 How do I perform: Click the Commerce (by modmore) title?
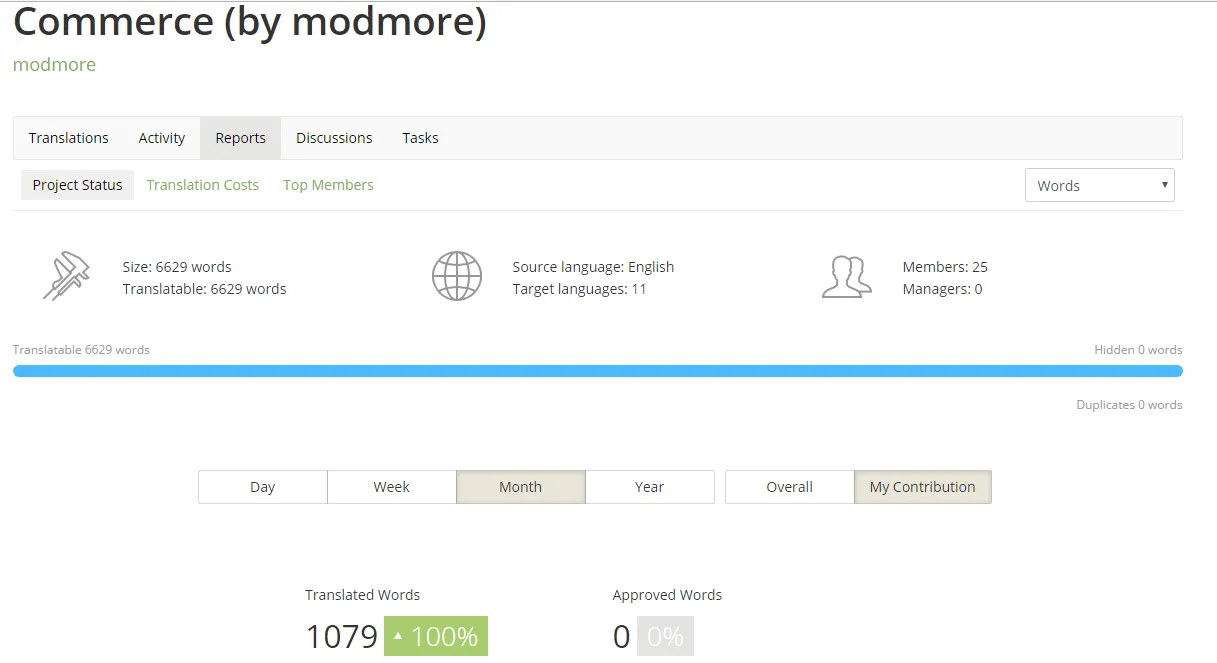[250, 22]
